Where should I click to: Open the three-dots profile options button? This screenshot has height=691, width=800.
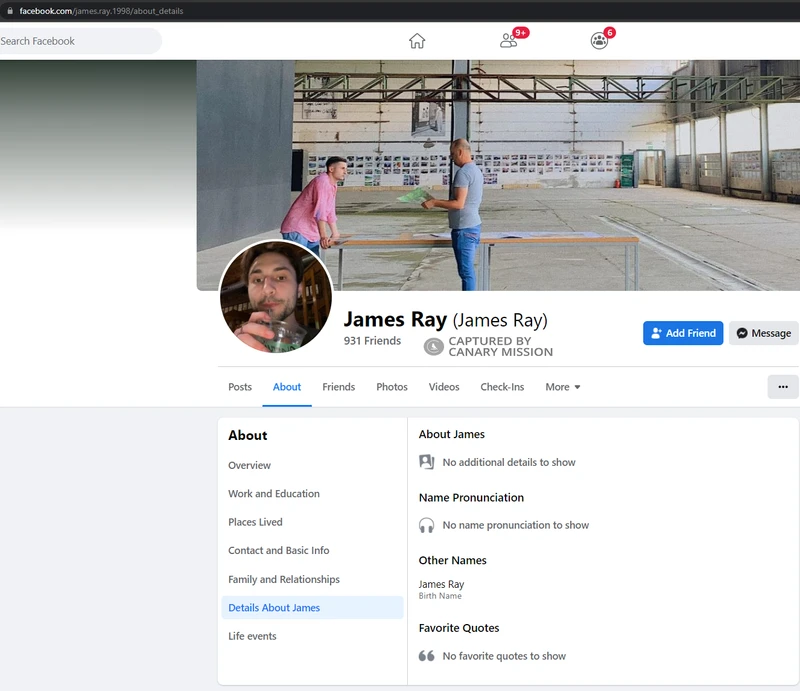[x=783, y=387]
